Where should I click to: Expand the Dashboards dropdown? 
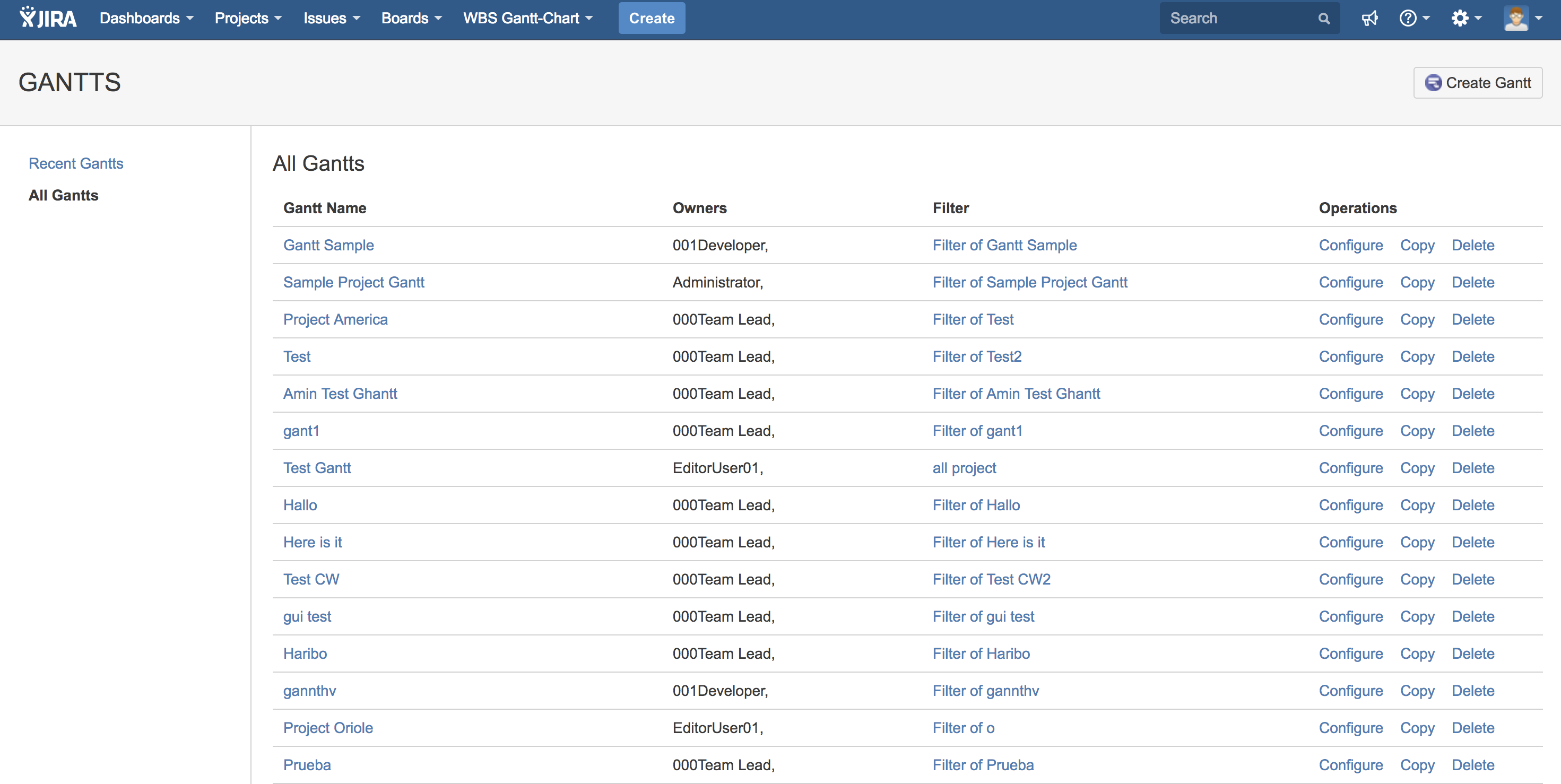click(x=146, y=18)
